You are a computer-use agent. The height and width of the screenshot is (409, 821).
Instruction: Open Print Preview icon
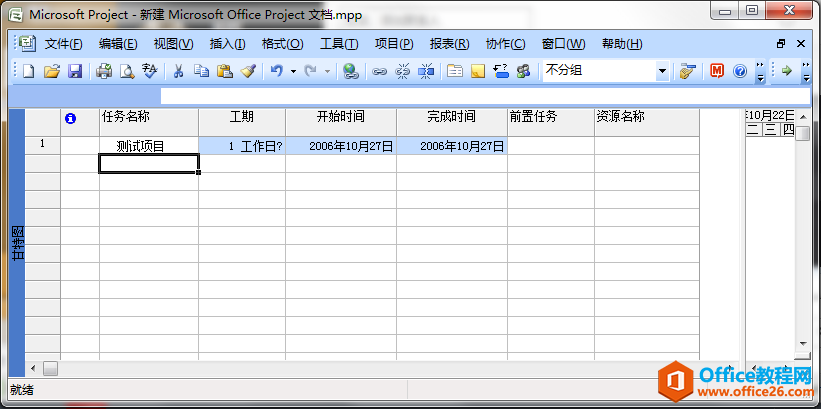pyautogui.click(x=127, y=71)
